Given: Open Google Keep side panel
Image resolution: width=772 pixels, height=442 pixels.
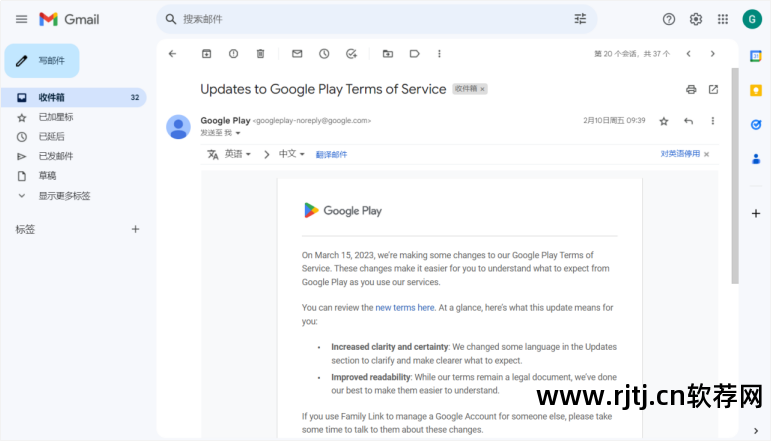Looking at the screenshot, I should [x=756, y=91].
